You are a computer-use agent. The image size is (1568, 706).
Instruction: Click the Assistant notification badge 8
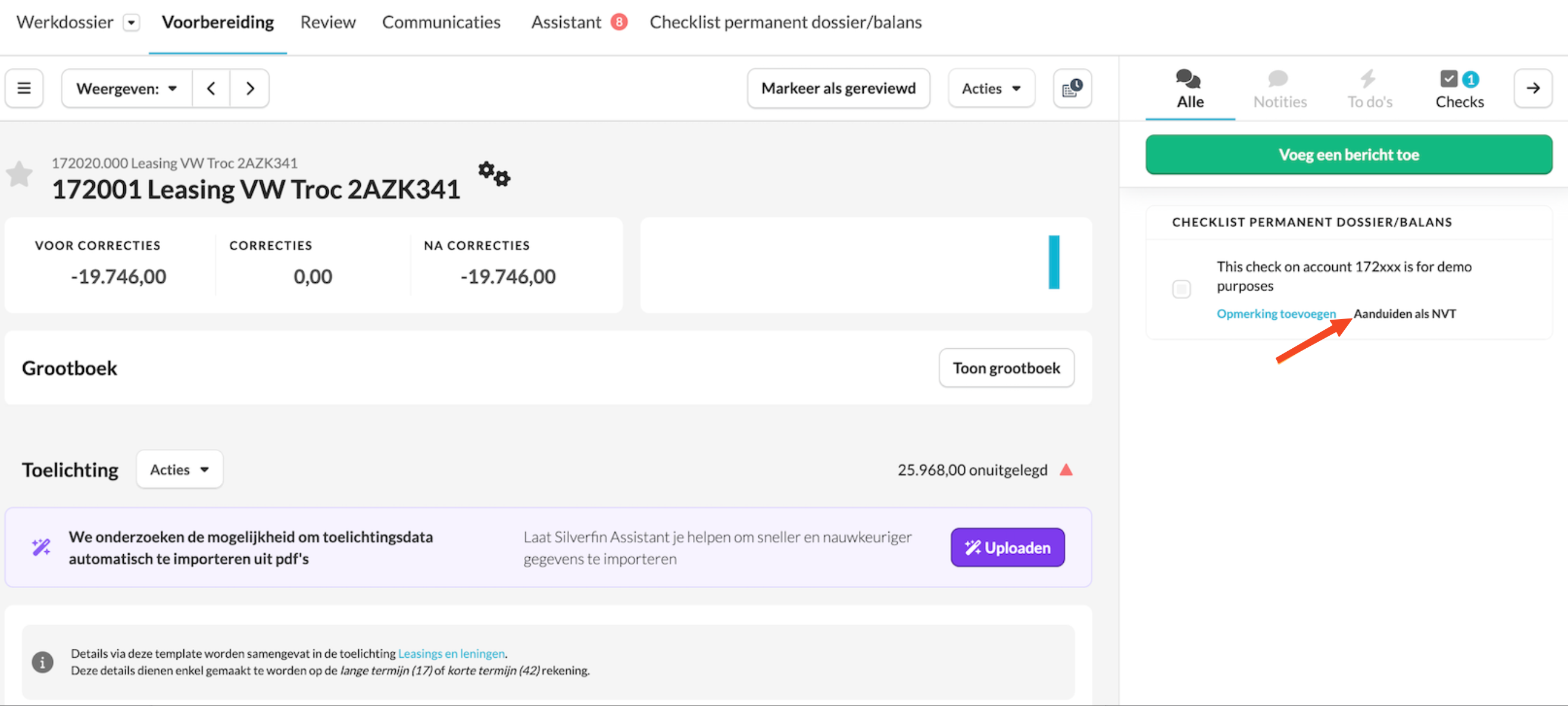619,22
